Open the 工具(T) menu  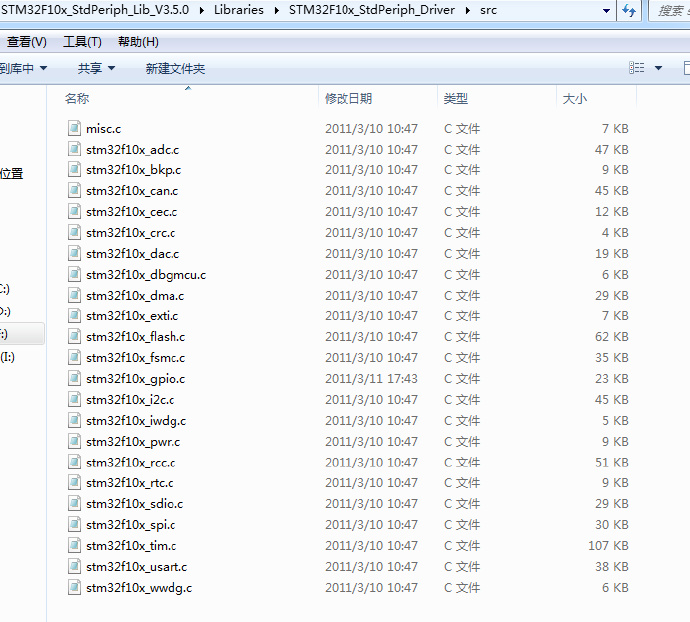click(x=82, y=42)
